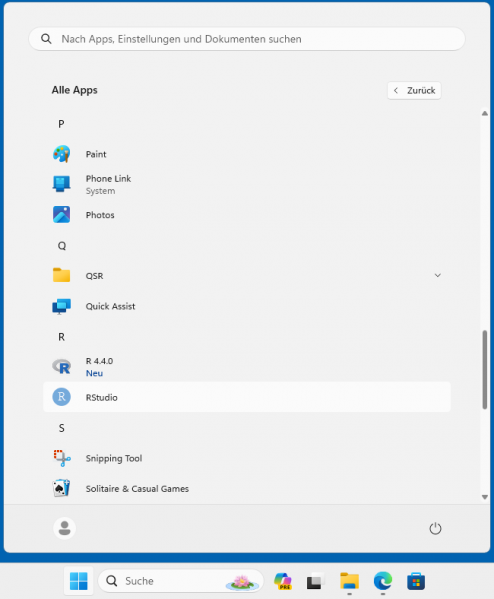Viewport: 494px width, 599px height.
Task: Open the power options button
Action: (x=435, y=529)
